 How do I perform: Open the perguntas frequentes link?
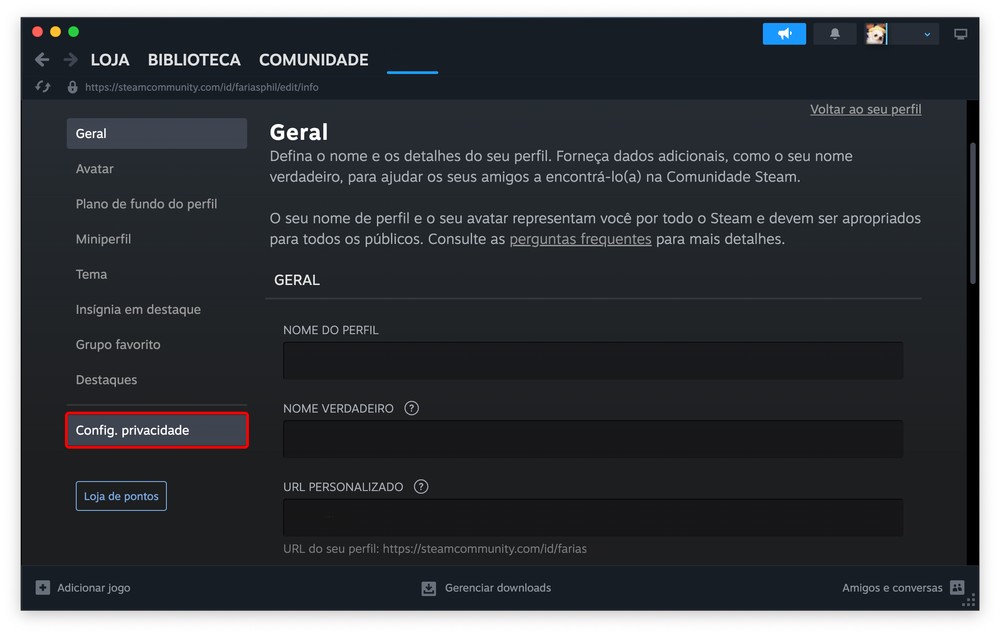click(580, 239)
